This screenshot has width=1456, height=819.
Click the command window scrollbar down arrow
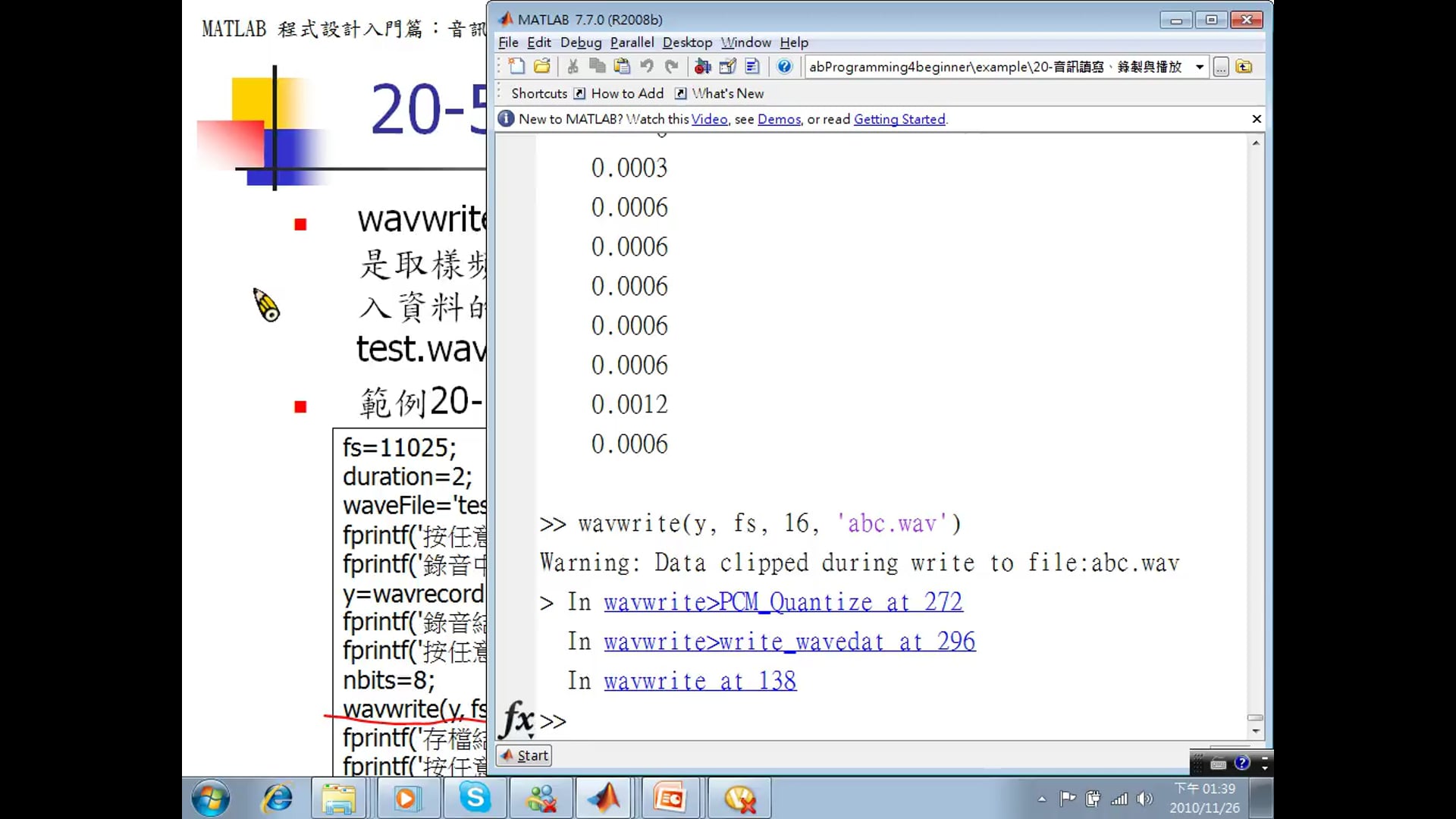[x=1256, y=732]
